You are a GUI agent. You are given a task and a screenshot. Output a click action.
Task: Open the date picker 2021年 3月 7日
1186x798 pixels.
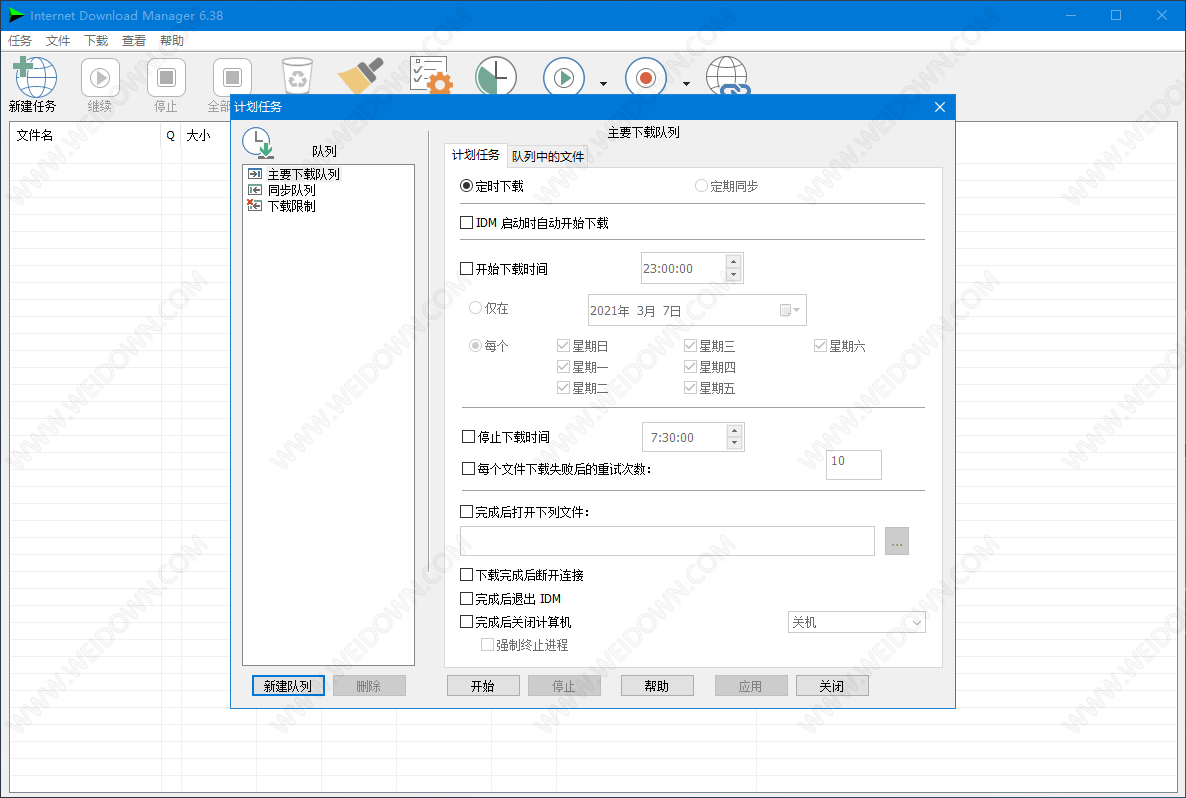click(790, 310)
